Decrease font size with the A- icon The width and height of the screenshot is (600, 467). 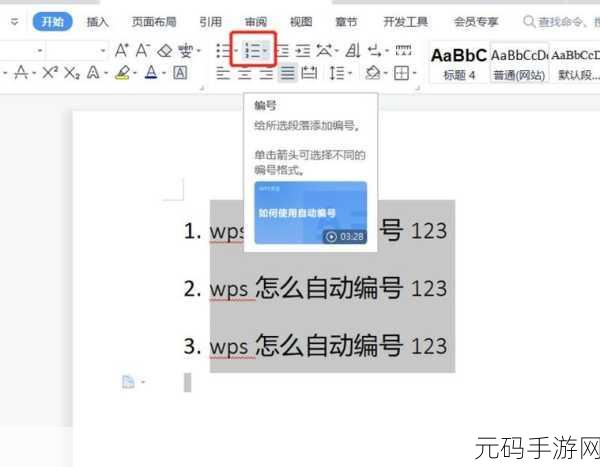(x=143, y=50)
